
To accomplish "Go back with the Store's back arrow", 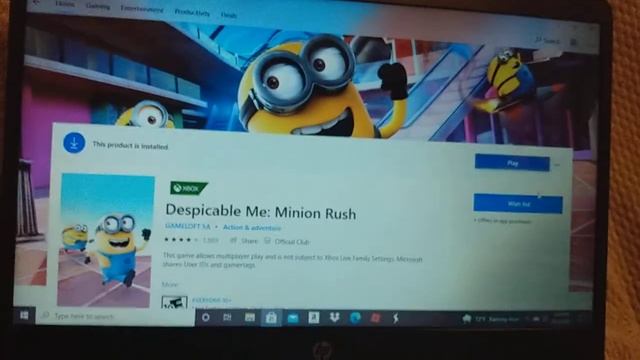I will [36, 2].
